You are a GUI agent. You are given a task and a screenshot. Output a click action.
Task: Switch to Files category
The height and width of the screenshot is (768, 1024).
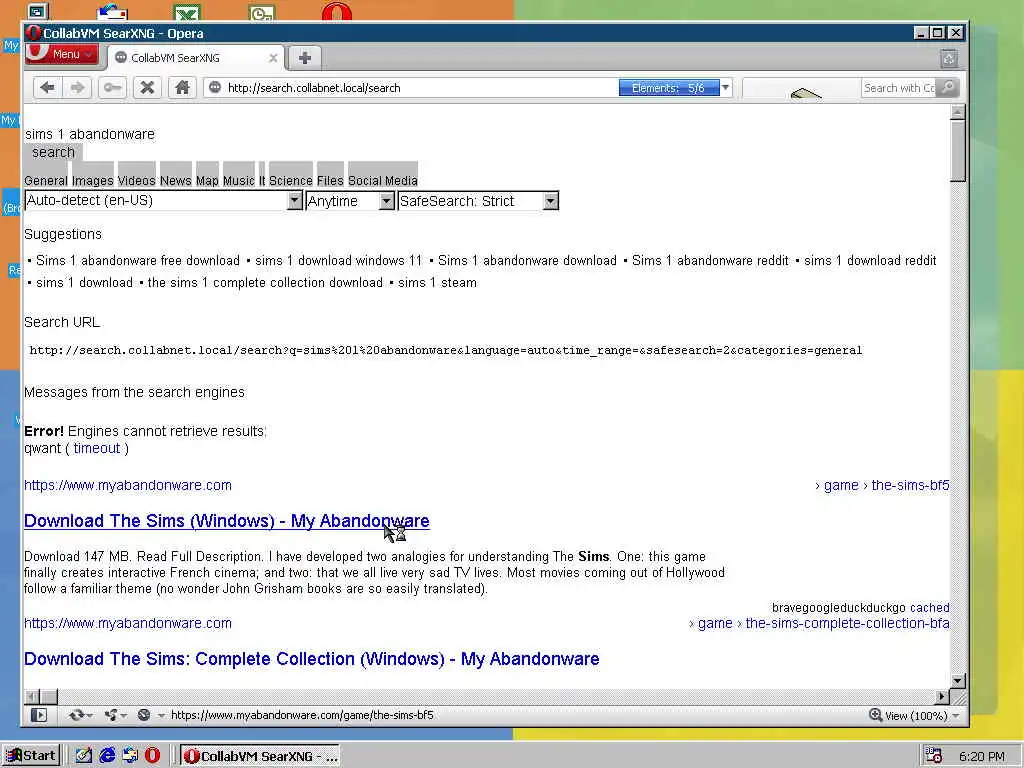330,180
